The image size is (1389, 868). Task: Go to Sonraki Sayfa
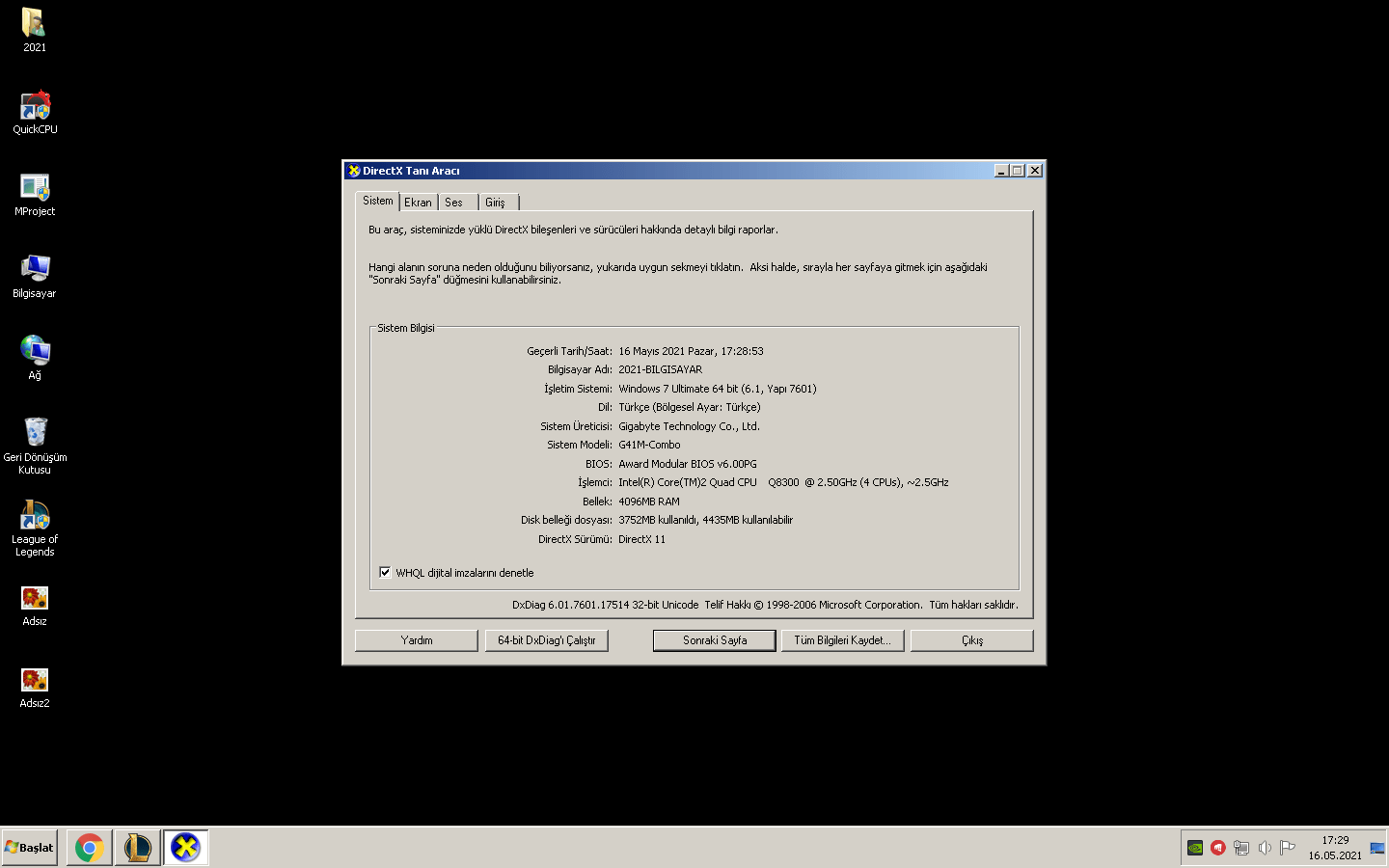(715, 640)
